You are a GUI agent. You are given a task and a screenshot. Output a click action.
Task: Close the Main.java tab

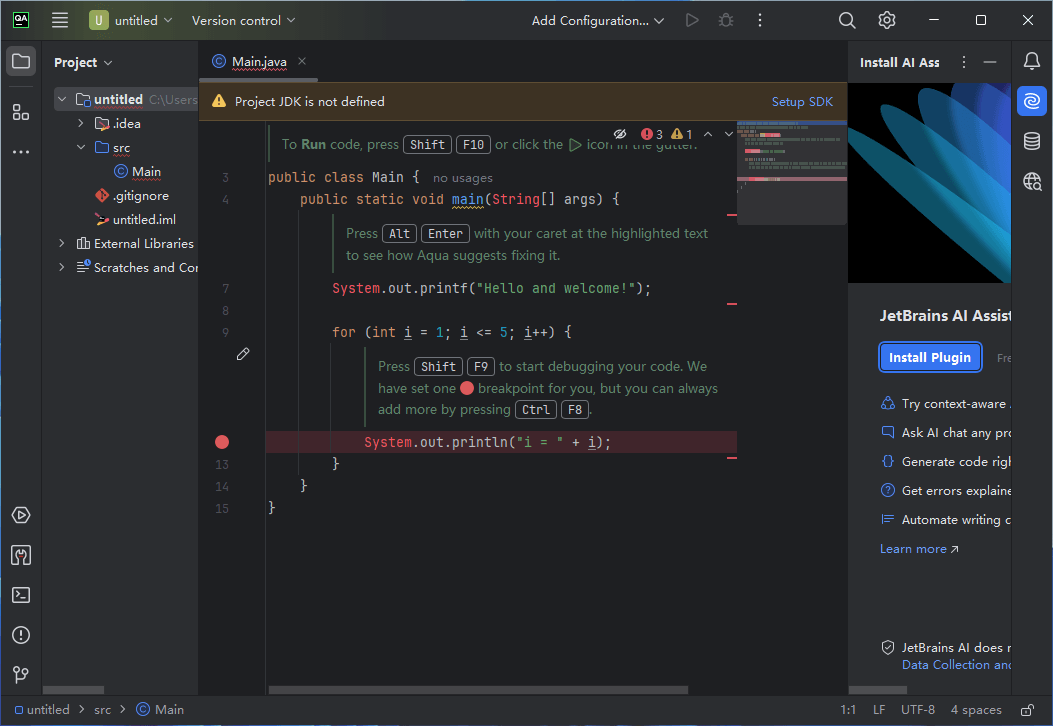coord(302,61)
